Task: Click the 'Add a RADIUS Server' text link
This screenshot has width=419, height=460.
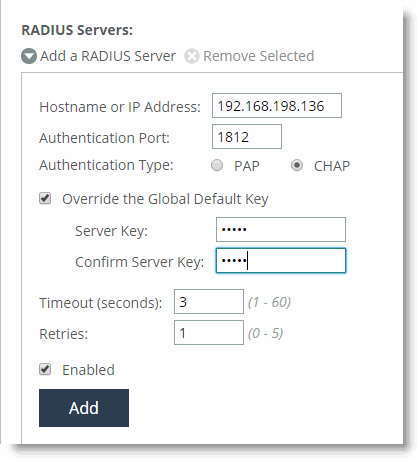Action: pos(108,56)
